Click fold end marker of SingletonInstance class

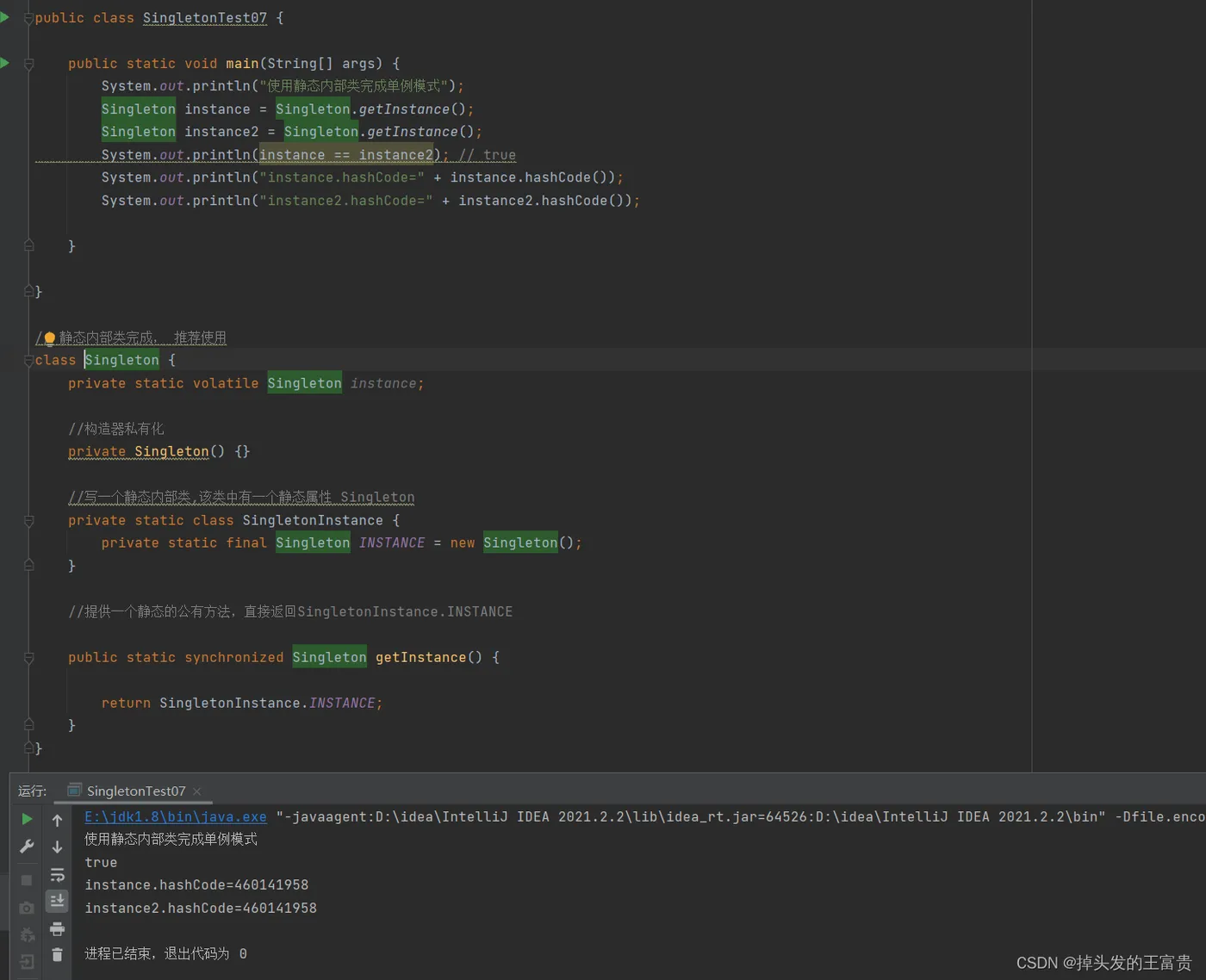pyautogui.click(x=28, y=565)
